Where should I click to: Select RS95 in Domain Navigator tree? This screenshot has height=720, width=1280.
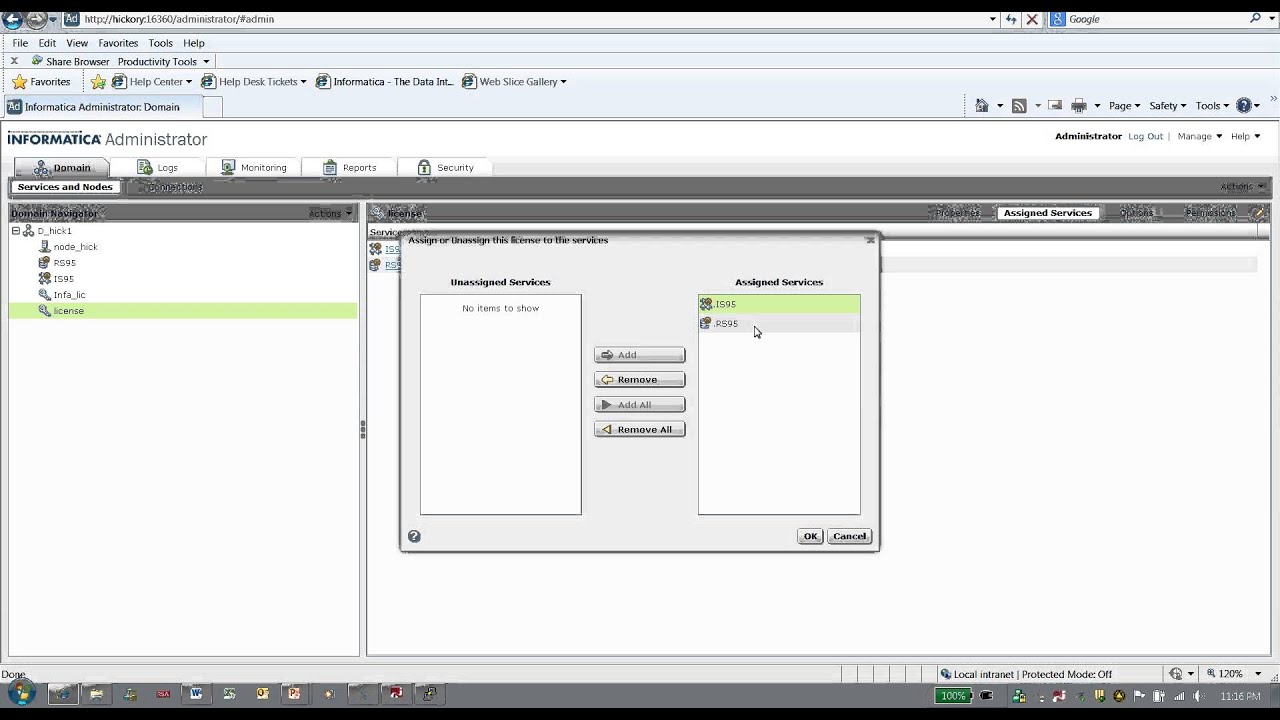(x=64, y=263)
